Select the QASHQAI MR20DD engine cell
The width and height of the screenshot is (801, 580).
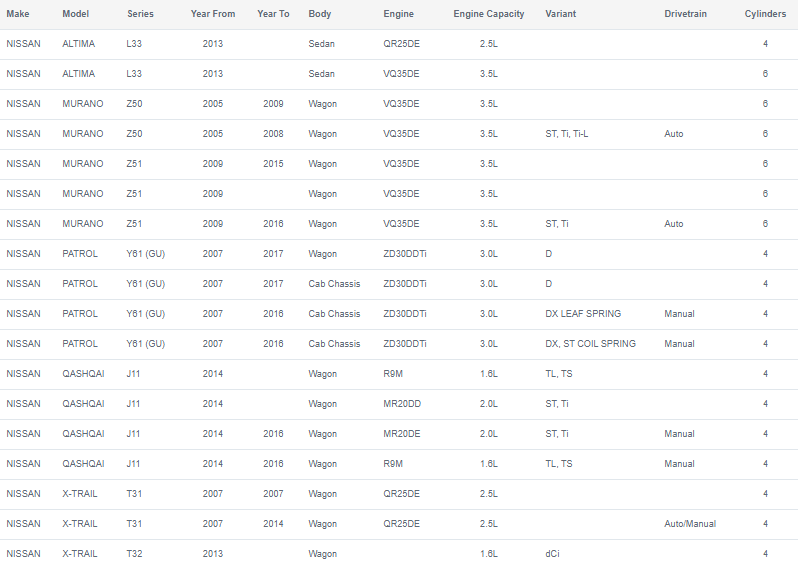click(402, 404)
